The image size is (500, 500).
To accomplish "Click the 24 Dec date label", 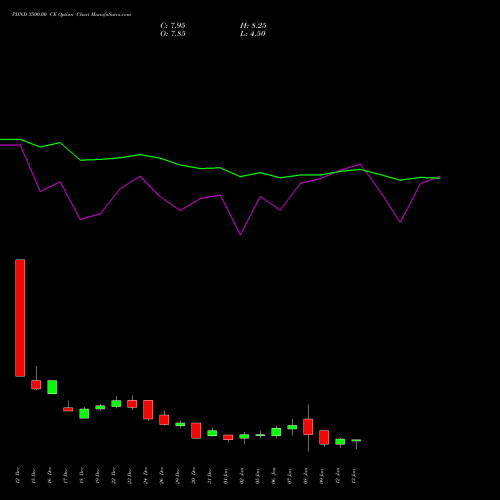I will pyautogui.click(x=146, y=475).
